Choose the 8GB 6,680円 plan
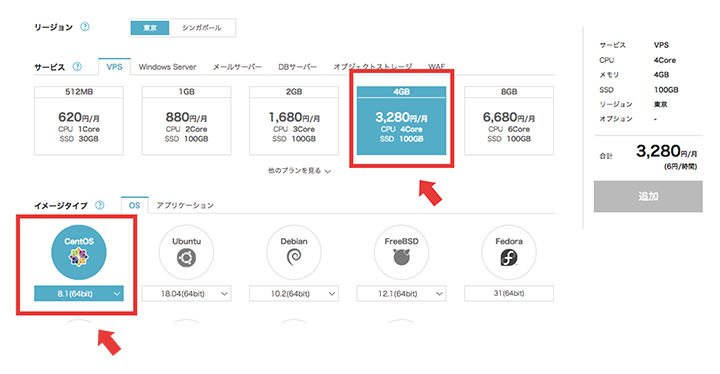Image resolution: width=720 pixels, height=374 pixels. 509,120
